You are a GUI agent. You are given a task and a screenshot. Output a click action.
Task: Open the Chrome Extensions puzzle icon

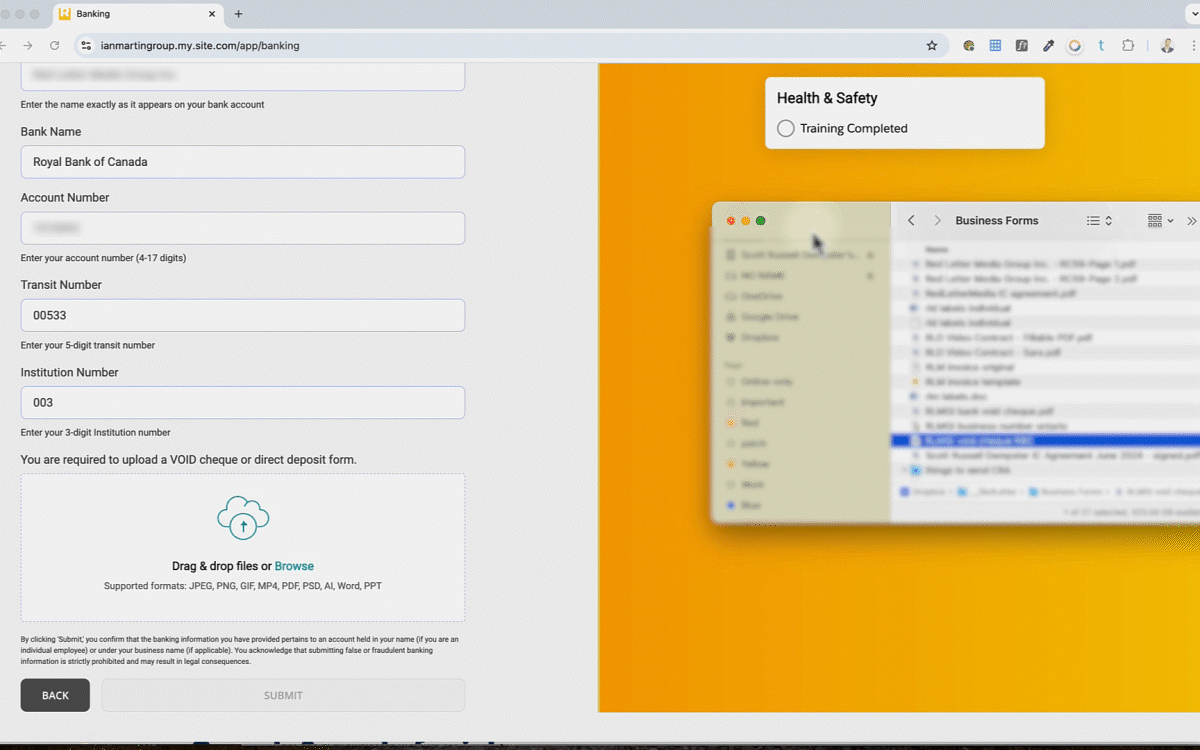(x=1128, y=45)
